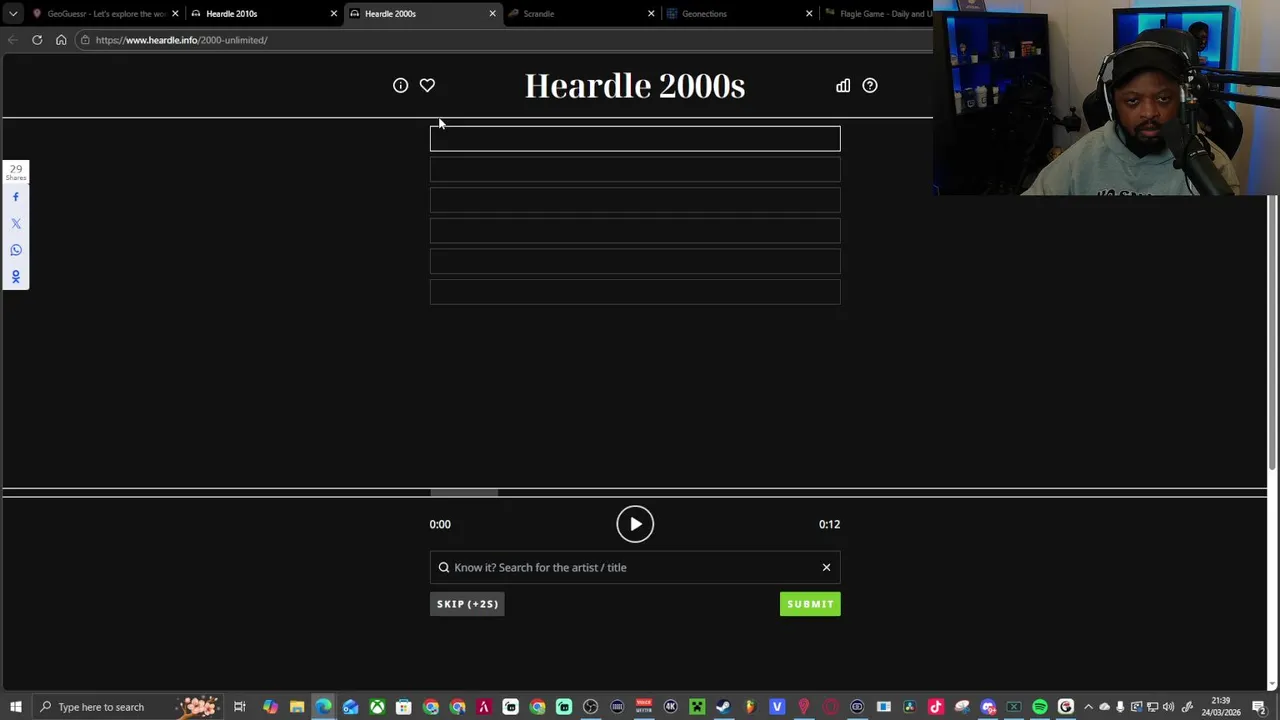Open Spotify from the taskbar
The image size is (1280, 720).
click(x=1040, y=707)
